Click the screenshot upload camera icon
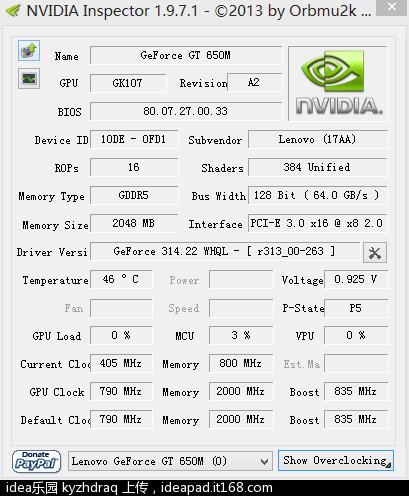Screen dimensions: 409x496 coord(29,51)
